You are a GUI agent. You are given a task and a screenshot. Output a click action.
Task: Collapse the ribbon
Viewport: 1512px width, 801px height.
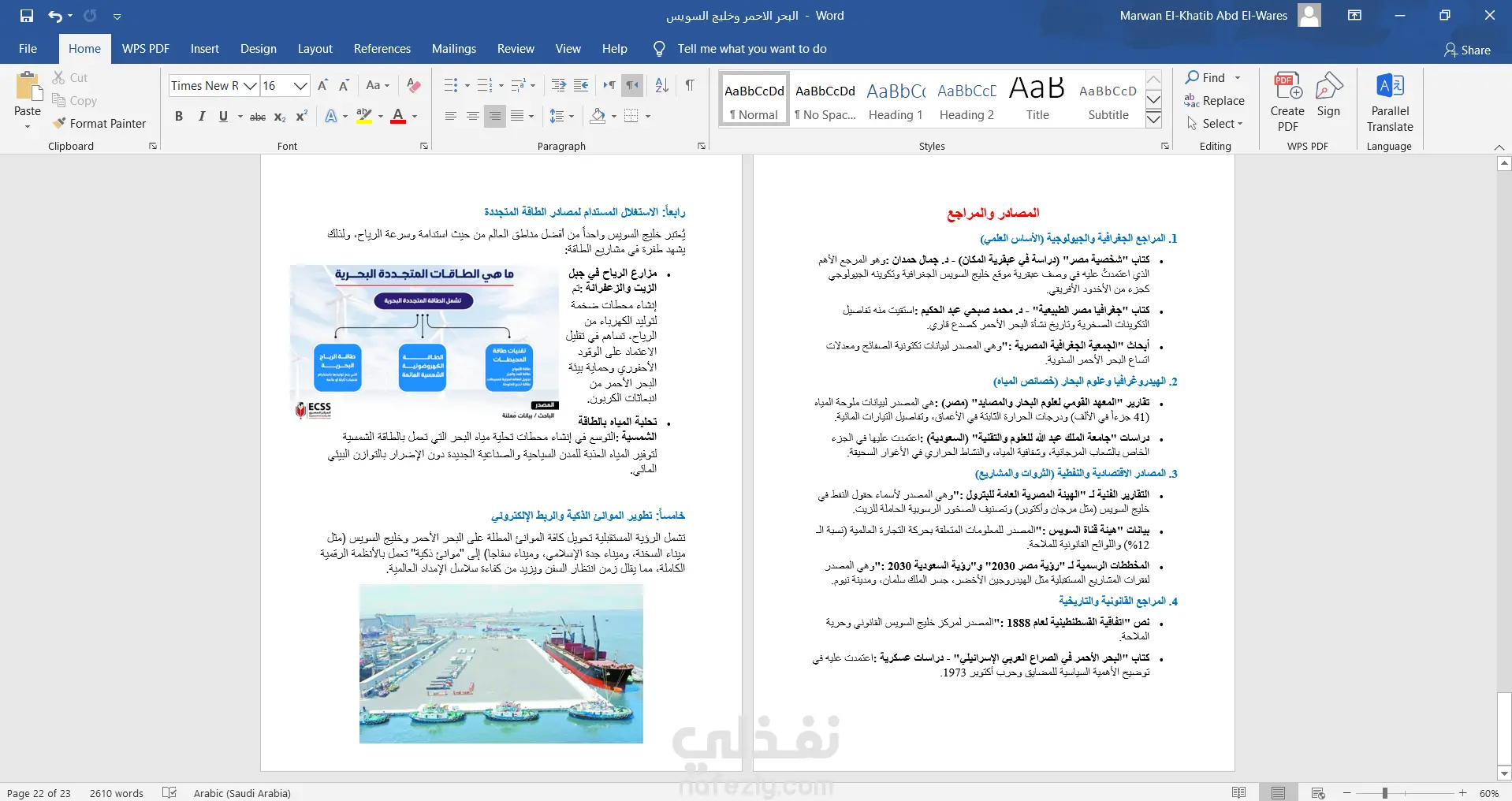pyautogui.click(x=1499, y=147)
